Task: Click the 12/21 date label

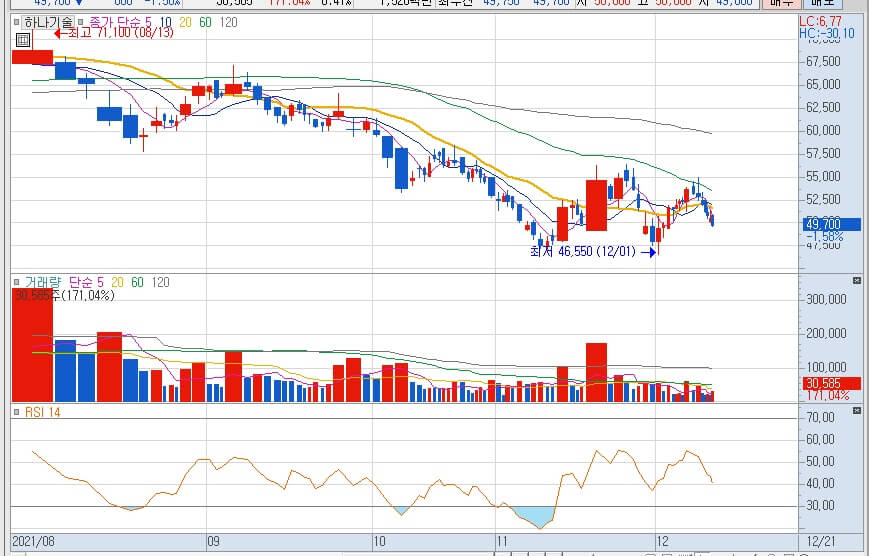Action: click(x=819, y=541)
